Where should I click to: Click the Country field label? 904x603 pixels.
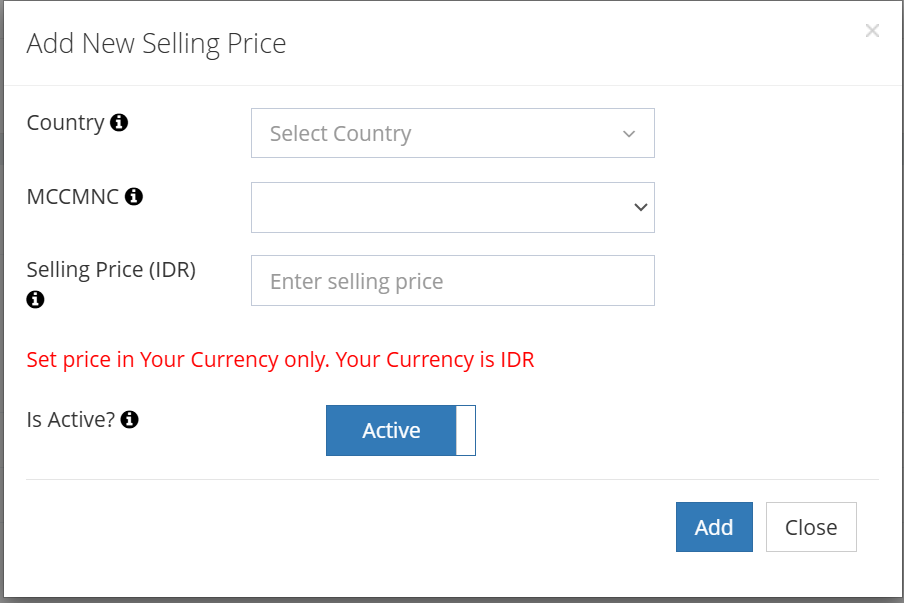click(x=65, y=123)
